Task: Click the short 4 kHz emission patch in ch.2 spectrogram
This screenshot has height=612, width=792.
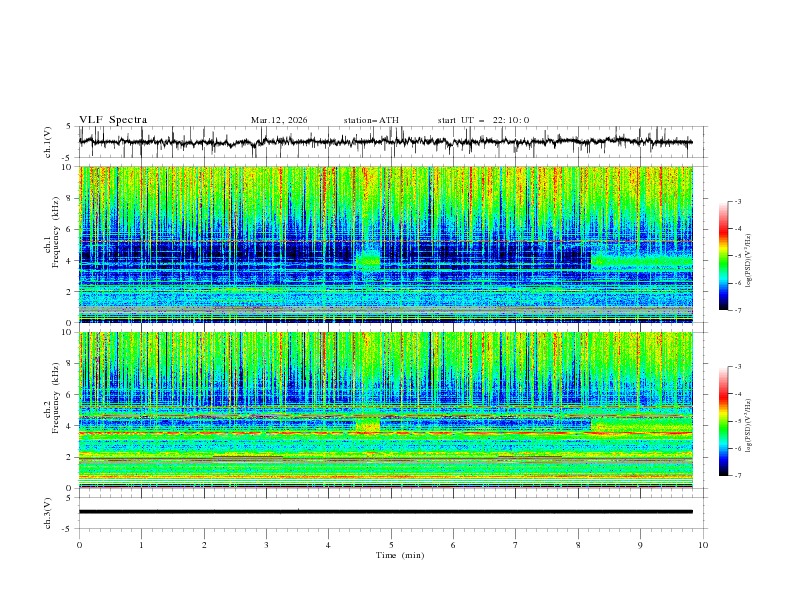Action: click(368, 424)
